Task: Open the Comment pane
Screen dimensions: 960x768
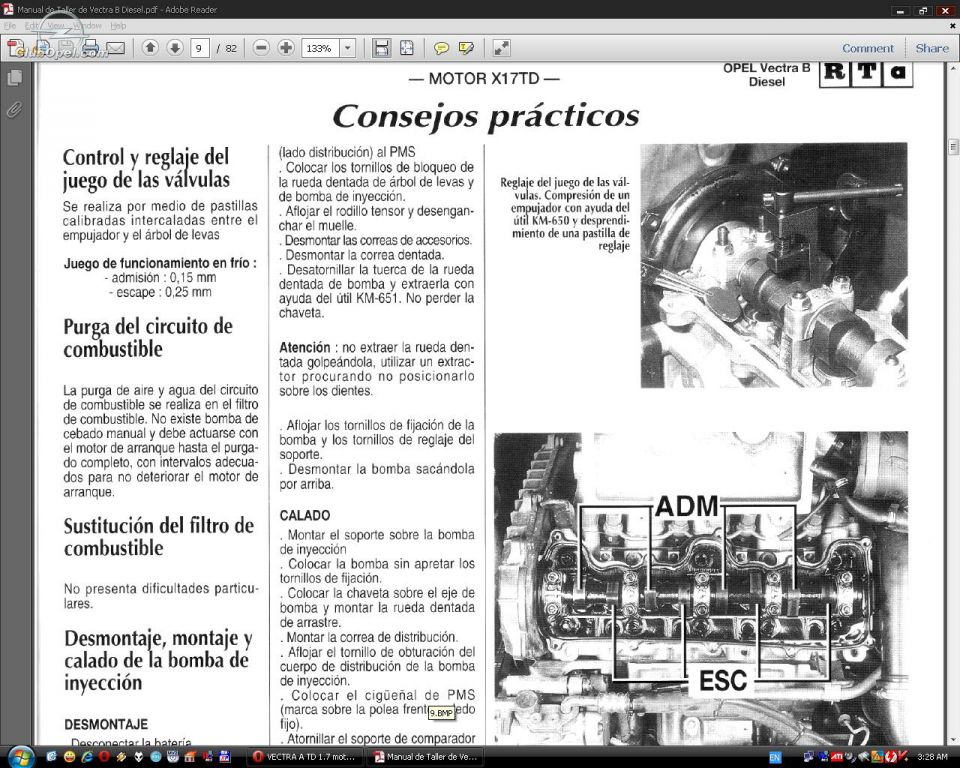Action: coord(868,48)
